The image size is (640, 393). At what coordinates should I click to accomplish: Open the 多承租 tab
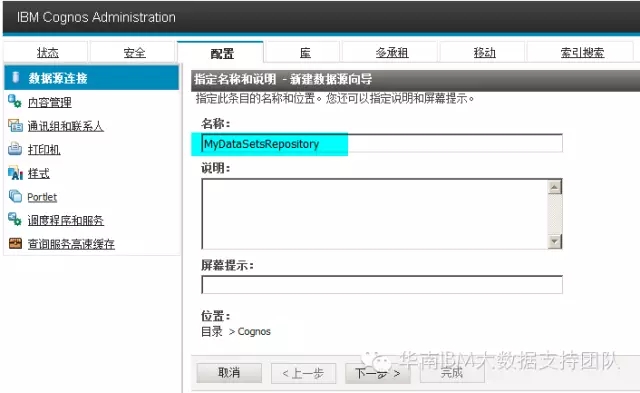tap(391, 53)
